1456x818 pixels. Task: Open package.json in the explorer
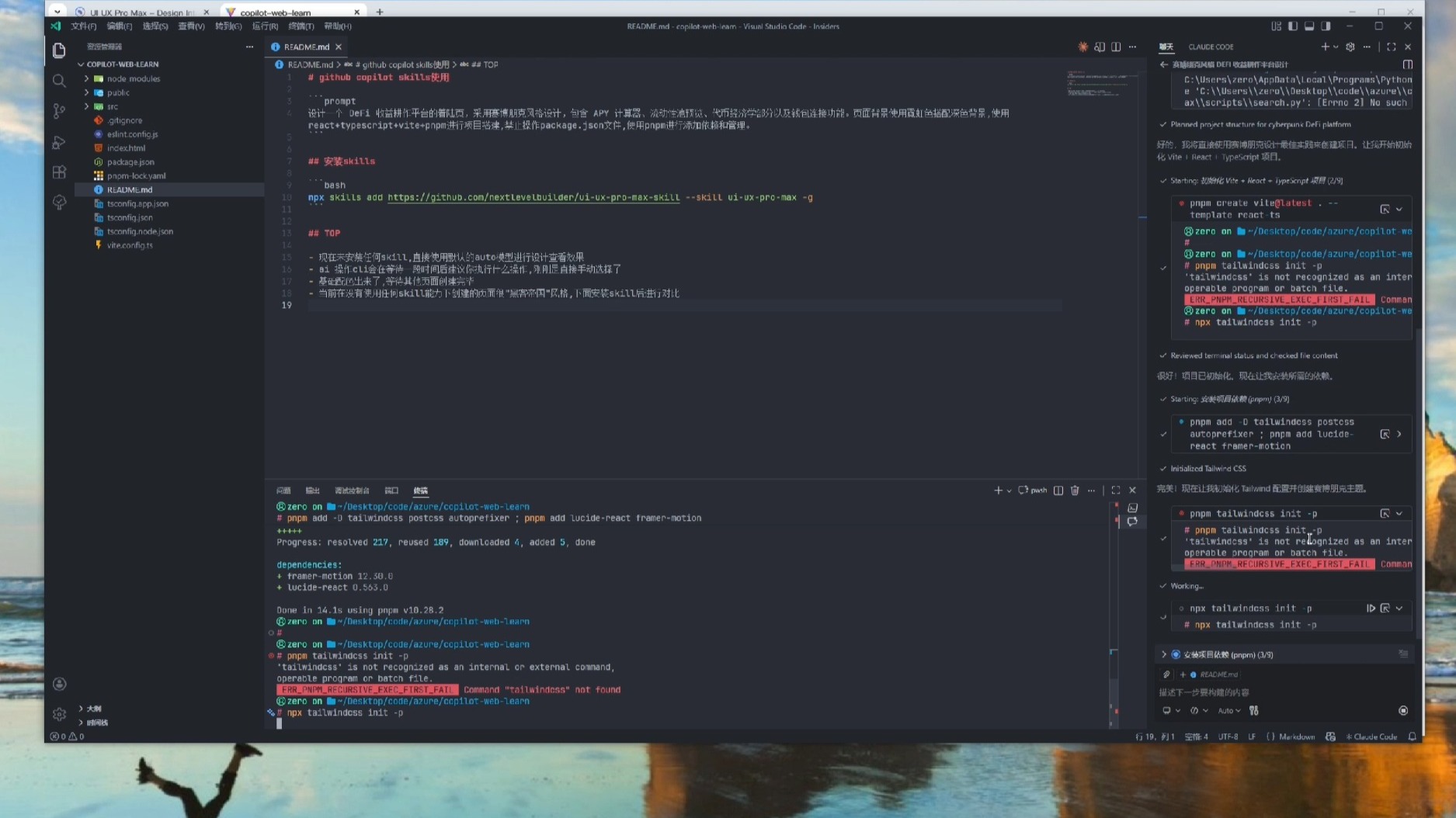[130, 161]
